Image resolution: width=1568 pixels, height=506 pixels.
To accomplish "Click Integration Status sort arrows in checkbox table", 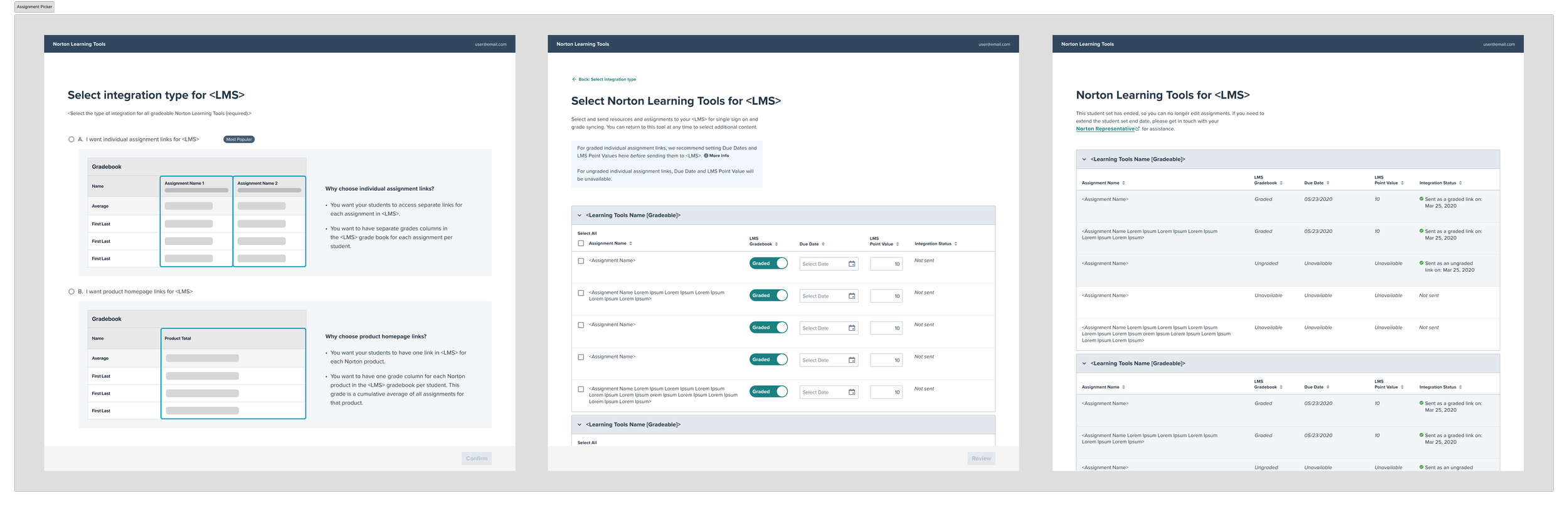I will (x=955, y=244).
